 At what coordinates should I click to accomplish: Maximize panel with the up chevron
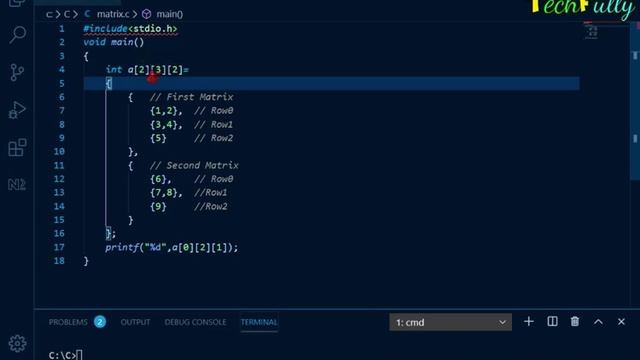[x=598, y=322]
